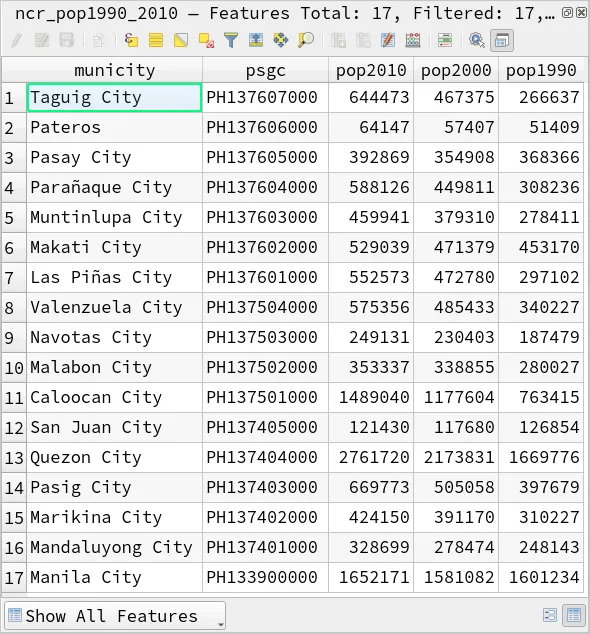
Task: Click the Marikina City cell
Action: click(114, 518)
